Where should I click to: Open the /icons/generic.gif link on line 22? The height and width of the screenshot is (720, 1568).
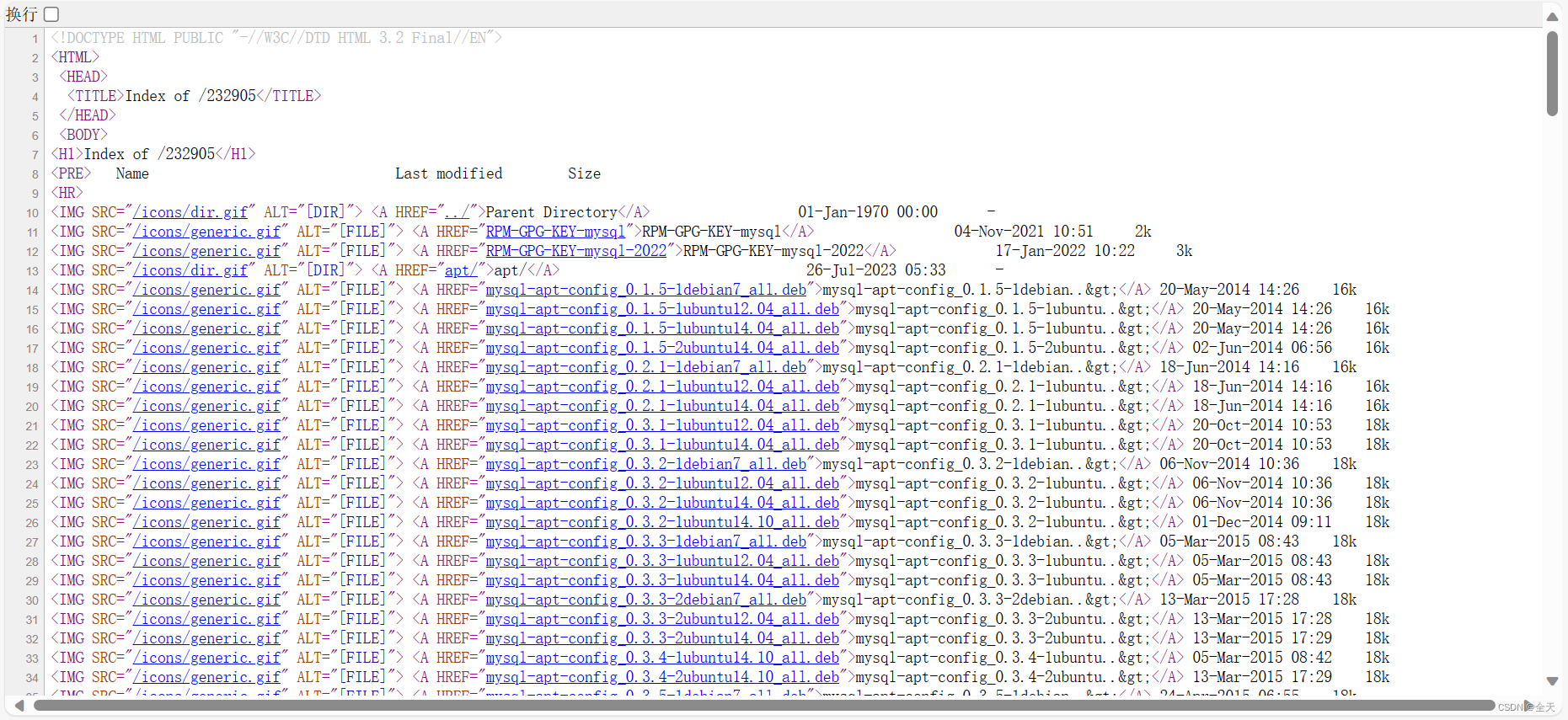[207, 445]
